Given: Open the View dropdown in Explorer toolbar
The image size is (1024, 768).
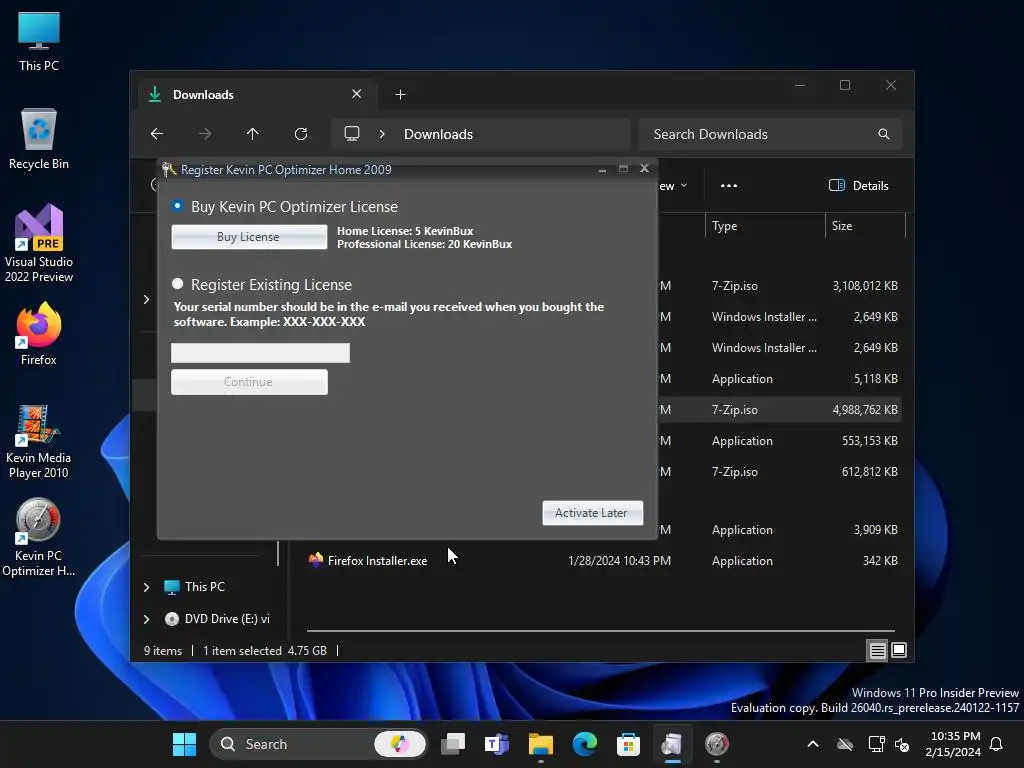Looking at the screenshot, I should (673, 186).
